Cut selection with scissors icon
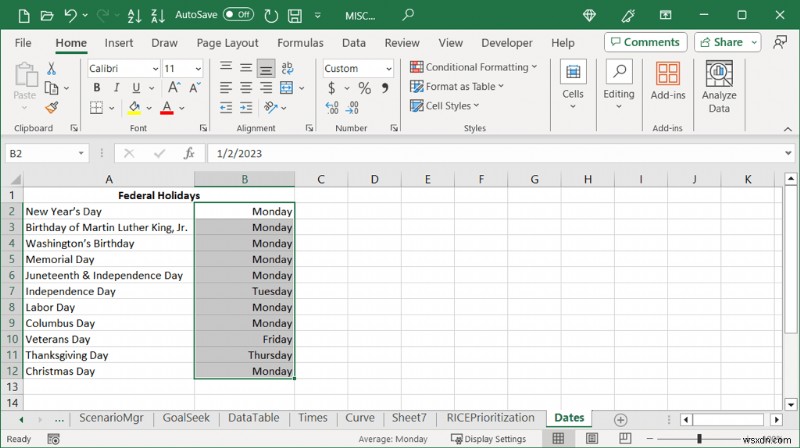The height and width of the screenshot is (448, 800). click(x=51, y=68)
